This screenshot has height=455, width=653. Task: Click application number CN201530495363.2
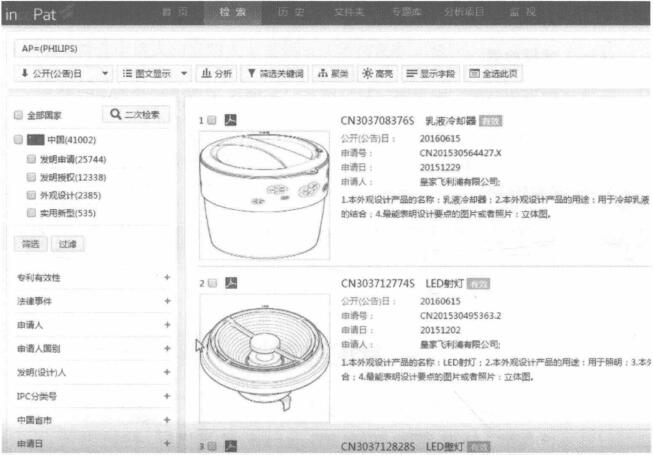[460, 316]
